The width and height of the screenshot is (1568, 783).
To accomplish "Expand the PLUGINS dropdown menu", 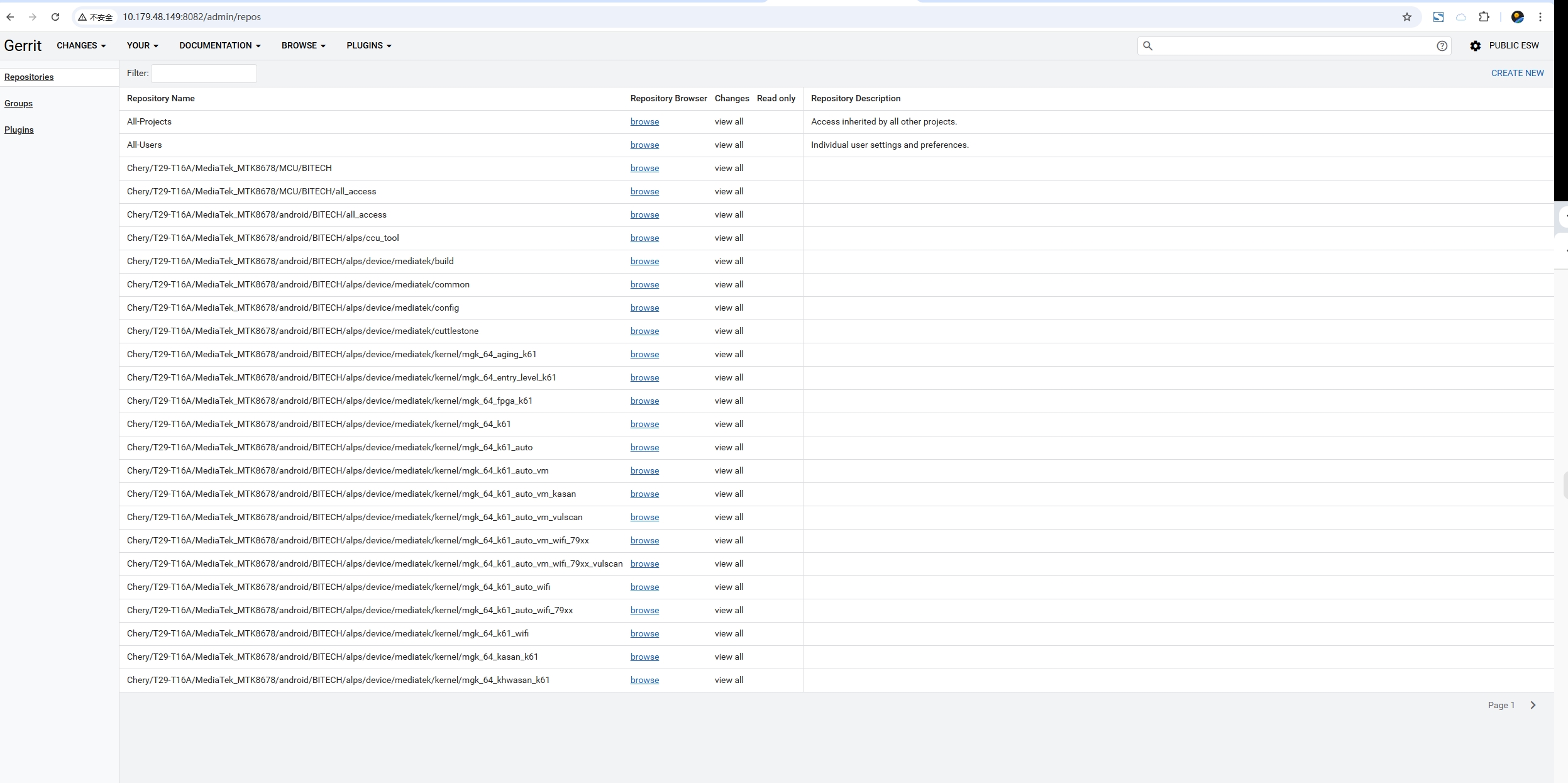I will [368, 45].
